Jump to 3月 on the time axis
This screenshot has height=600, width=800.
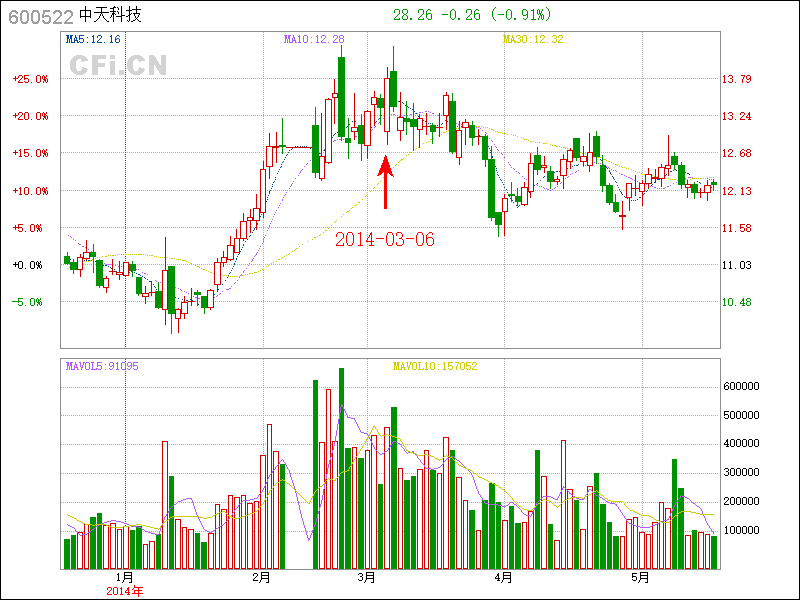367,577
